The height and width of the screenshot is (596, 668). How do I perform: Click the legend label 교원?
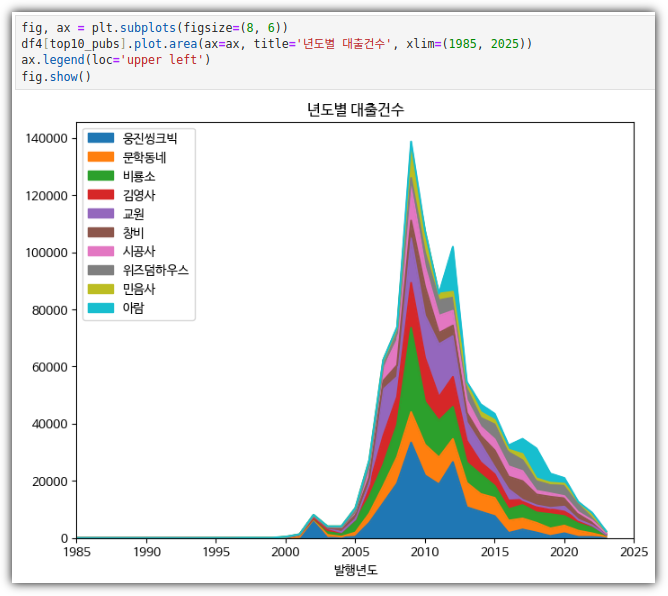click(x=133, y=214)
